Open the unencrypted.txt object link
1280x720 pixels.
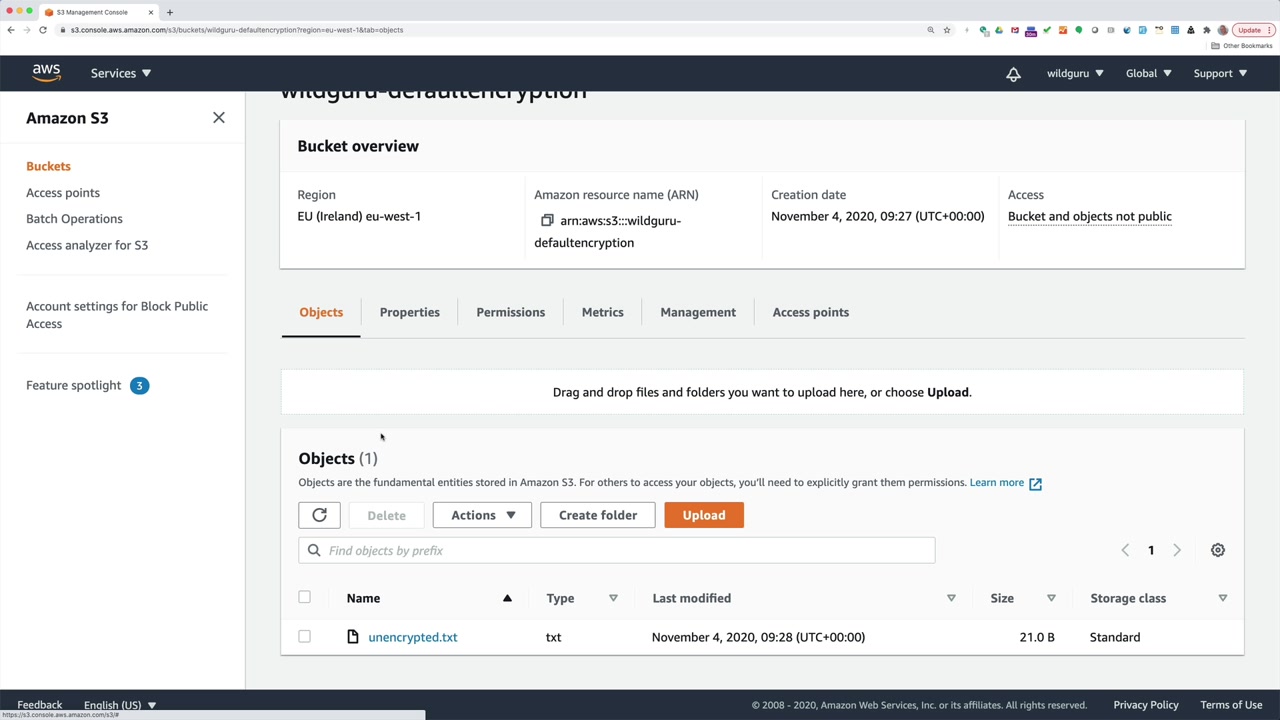click(x=413, y=637)
